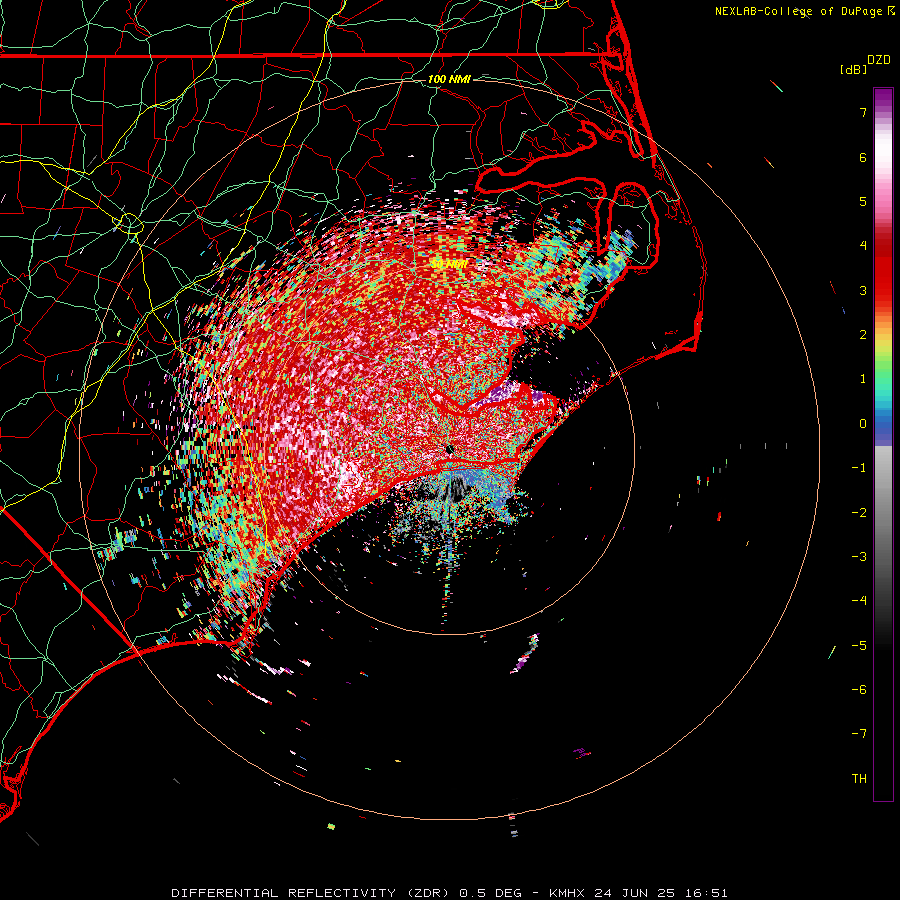Click the 7 dB value on the color scale
900x900 pixels.
tap(863, 112)
